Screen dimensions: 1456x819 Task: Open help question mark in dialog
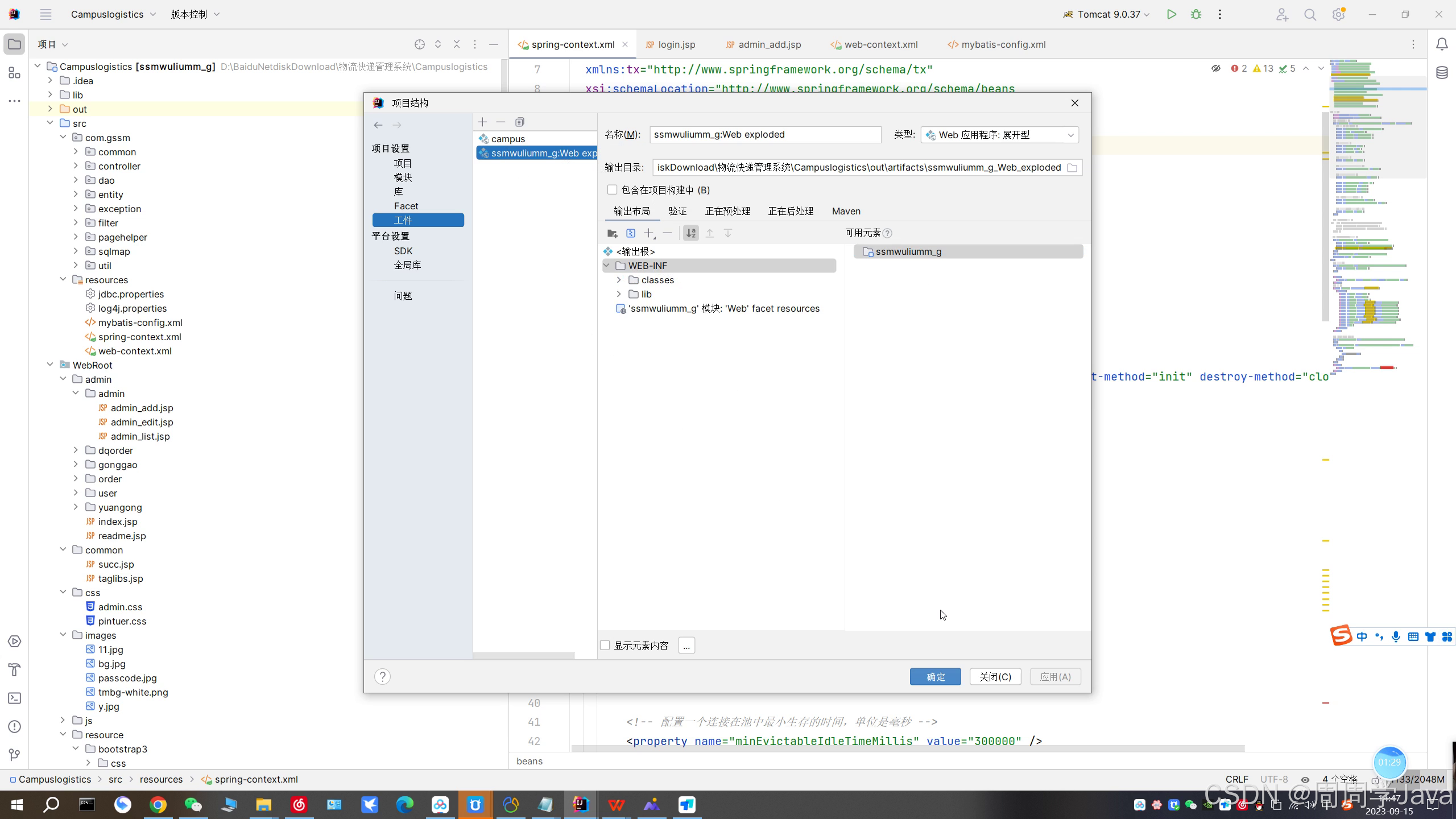pyautogui.click(x=382, y=676)
